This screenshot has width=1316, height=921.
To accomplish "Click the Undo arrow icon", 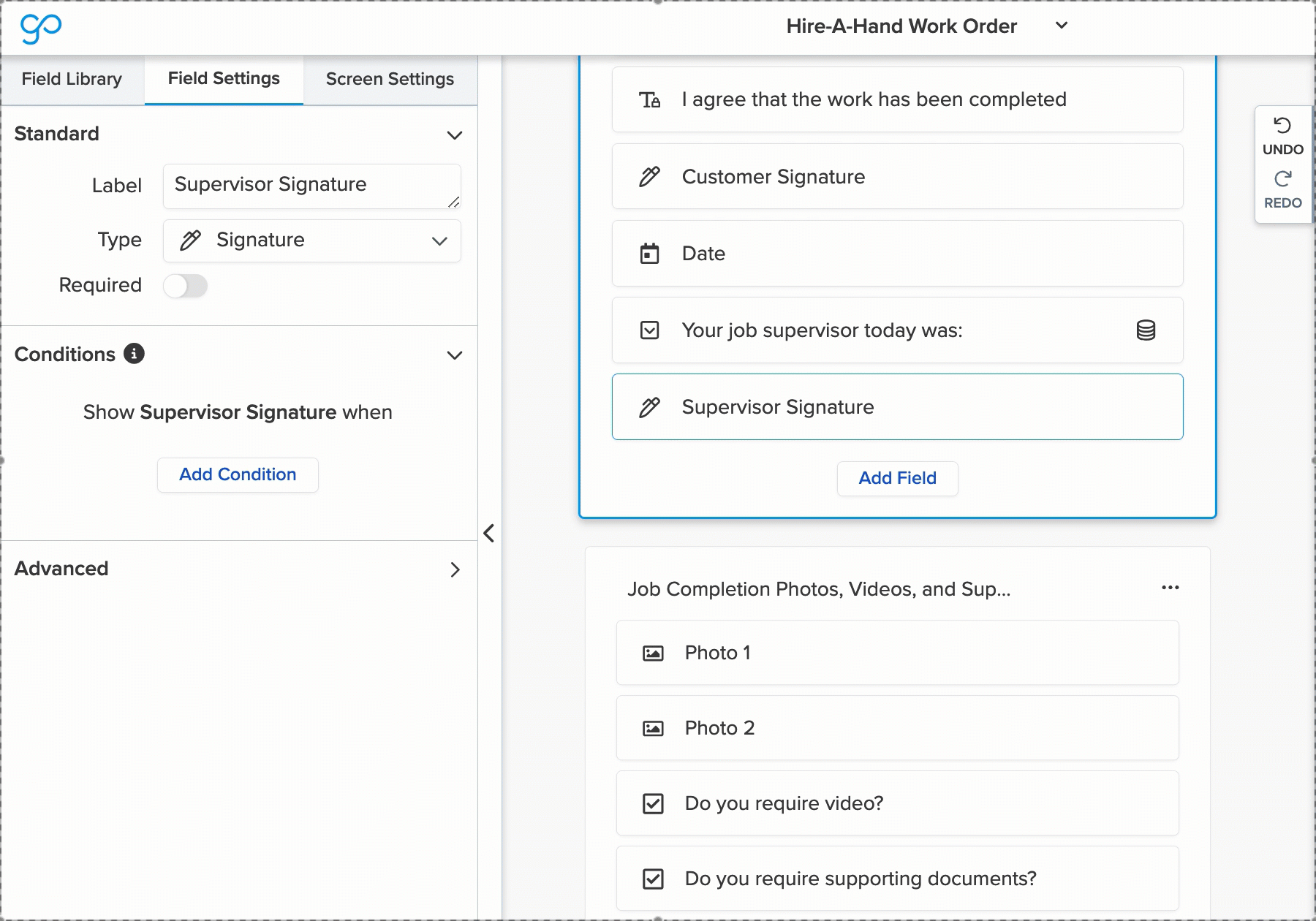I will pos(1282,126).
